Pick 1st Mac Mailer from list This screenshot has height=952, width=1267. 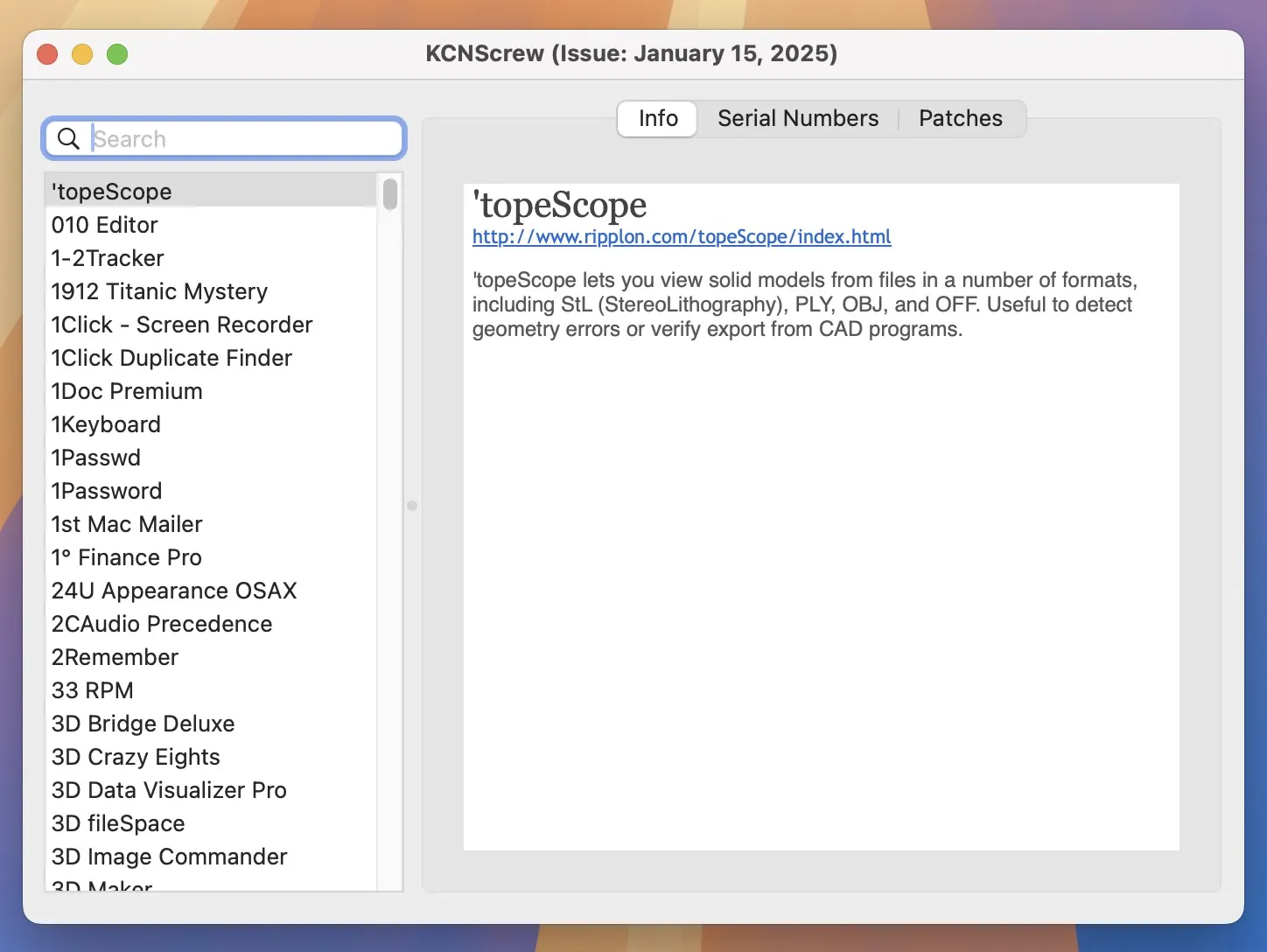pyautogui.click(x=211, y=523)
